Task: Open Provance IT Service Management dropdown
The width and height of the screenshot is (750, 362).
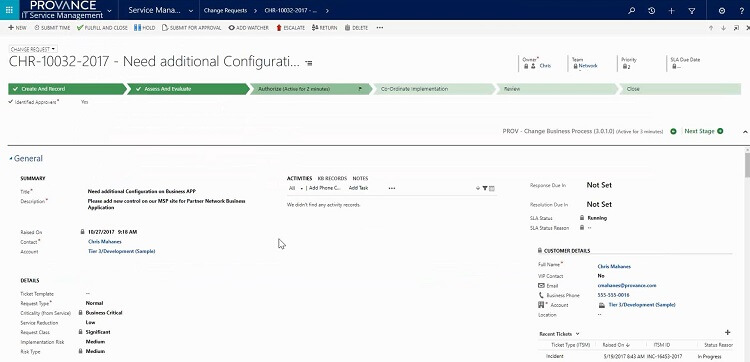Action: 110,11
